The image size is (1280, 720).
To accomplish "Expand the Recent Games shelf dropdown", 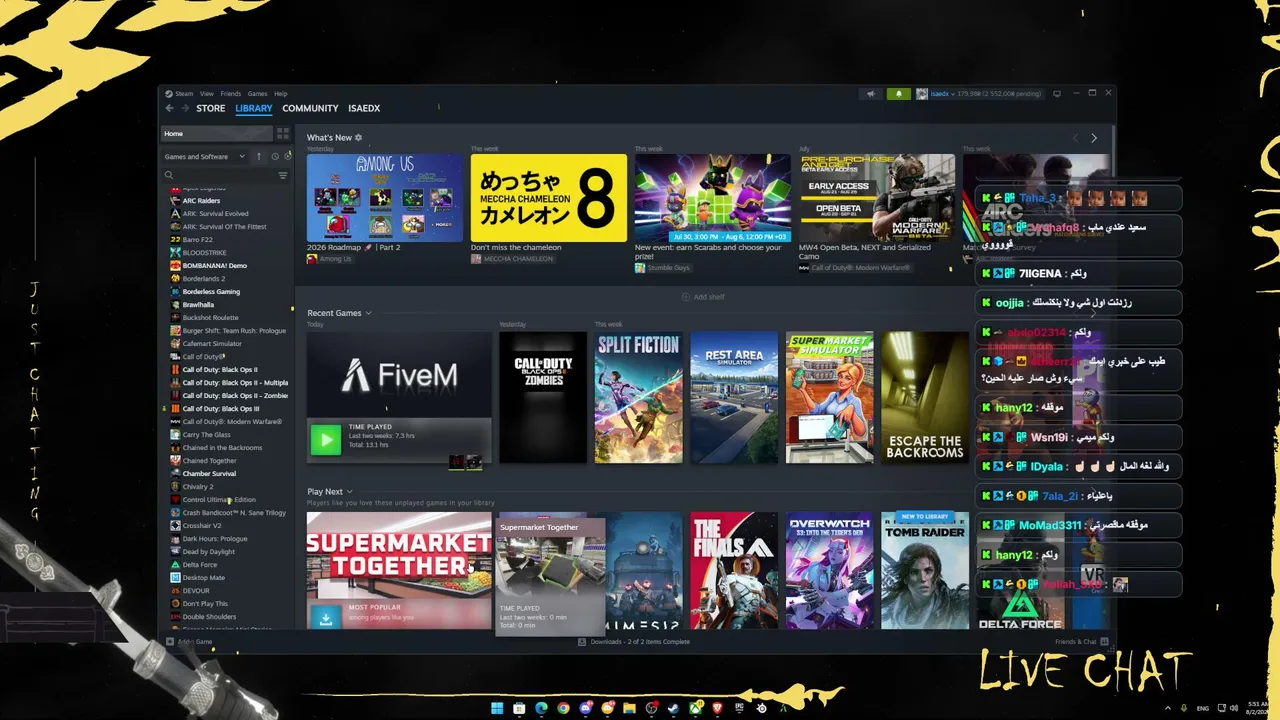I will (x=368, y=313).
